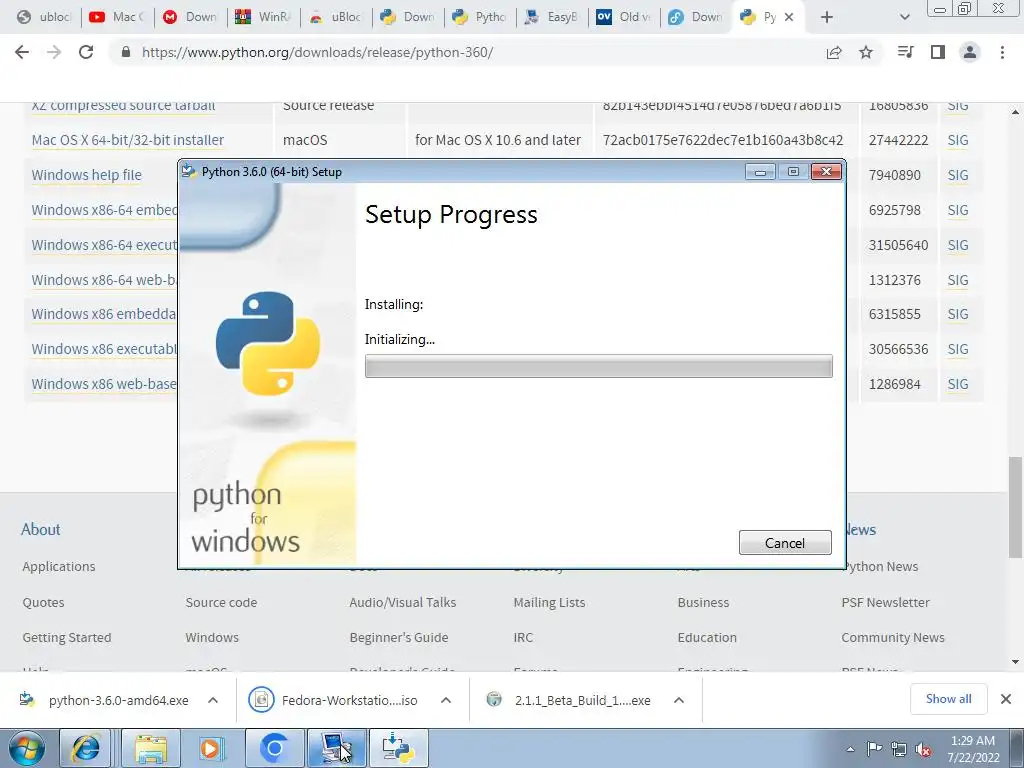Click the Python Setup title bar icon
The width and height of the screenshot is (1024, 768).
pyautogui.click(x=189, y=172)
